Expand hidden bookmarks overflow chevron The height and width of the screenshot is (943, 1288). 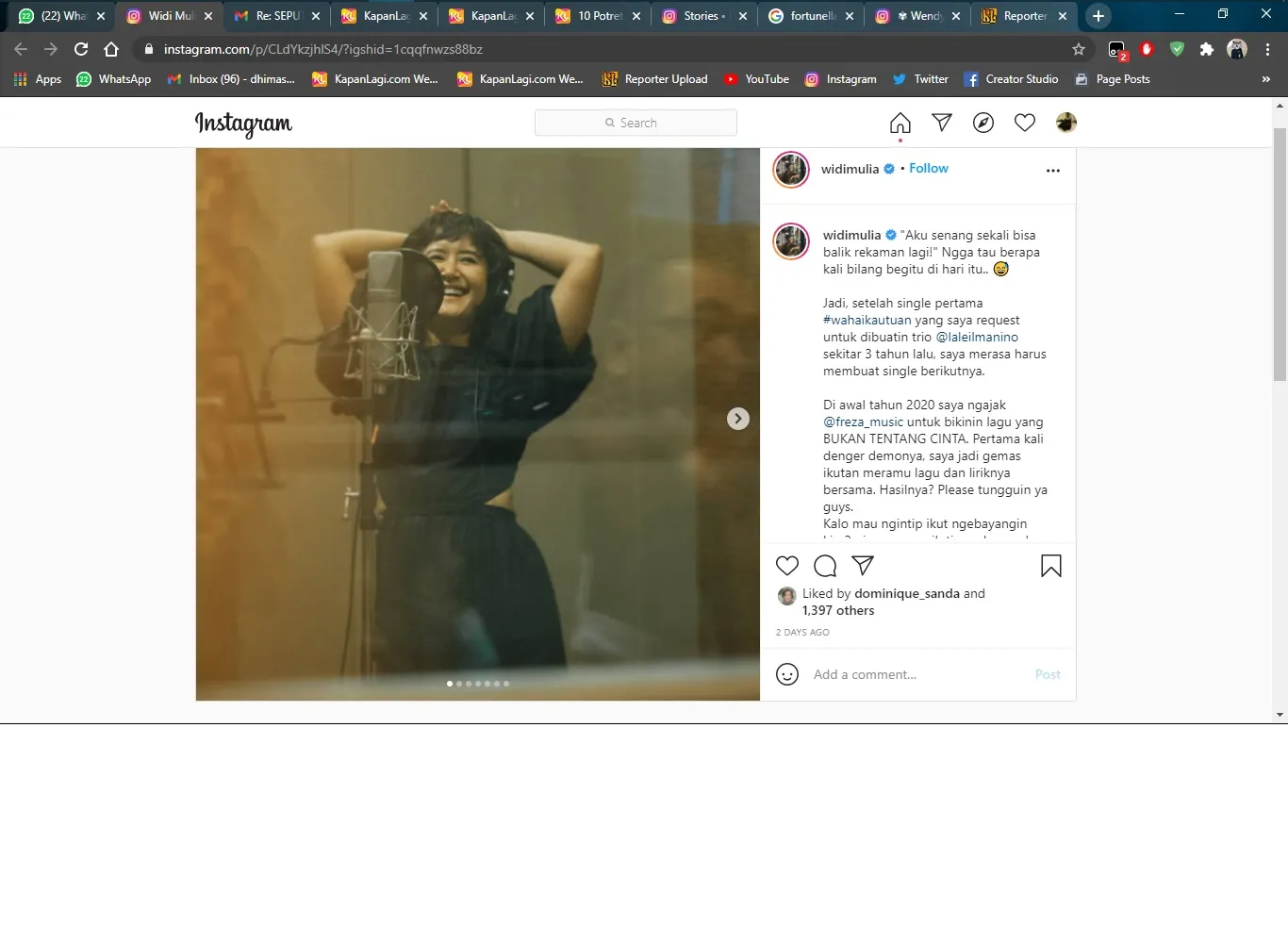1265,79
